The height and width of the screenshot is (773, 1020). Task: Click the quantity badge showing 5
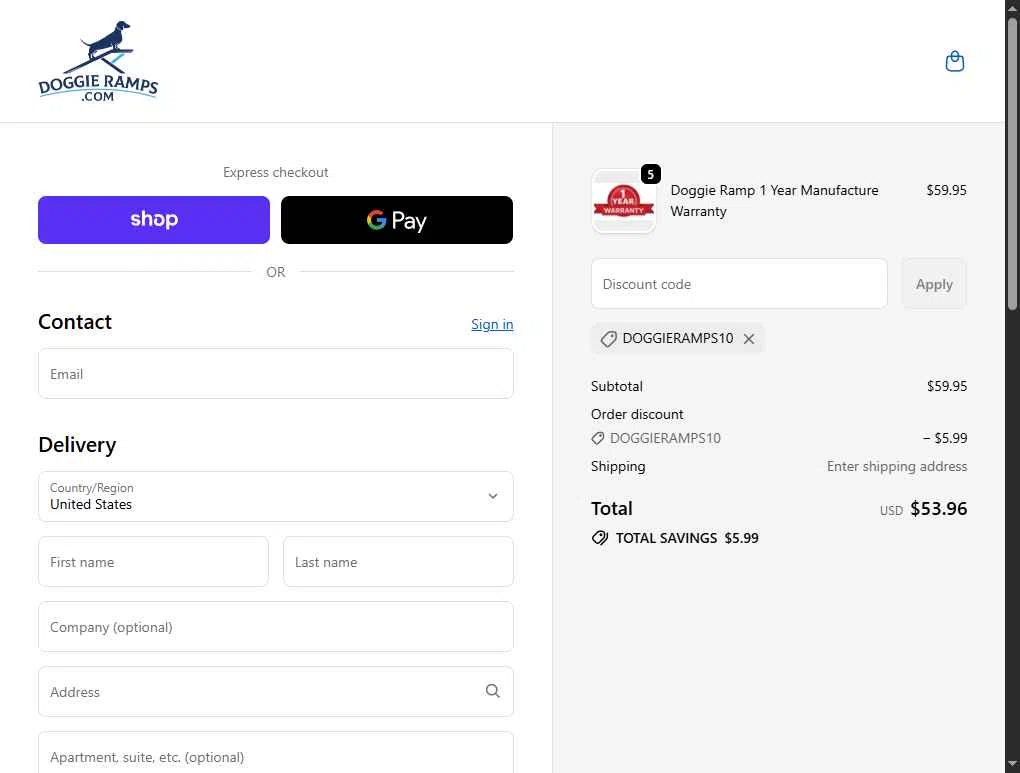pos(651,174)
